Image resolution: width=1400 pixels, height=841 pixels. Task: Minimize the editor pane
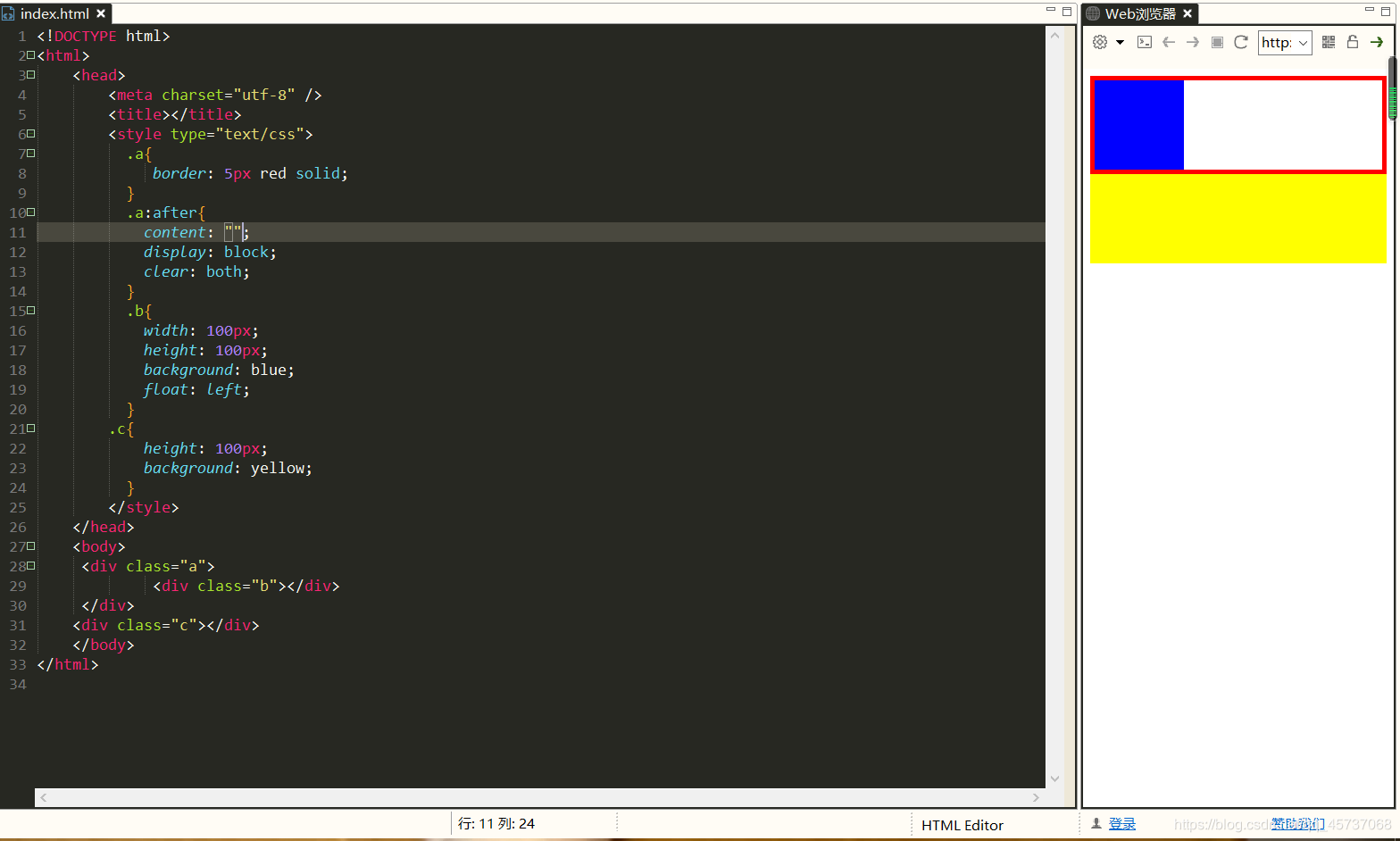click(x=1051, y=10)
